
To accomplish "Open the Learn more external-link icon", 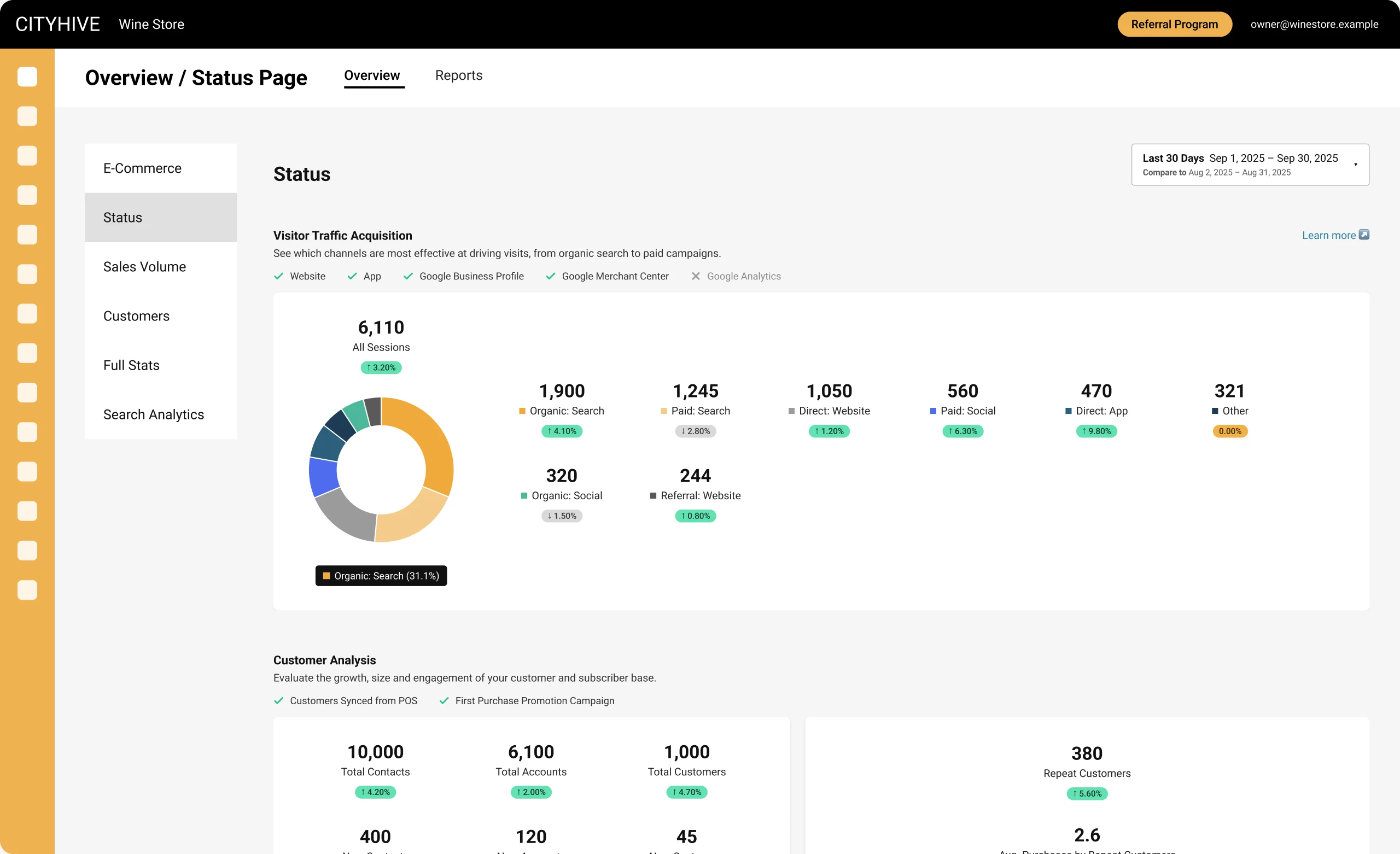I will pyautogui.click(x=1364, y=235).
